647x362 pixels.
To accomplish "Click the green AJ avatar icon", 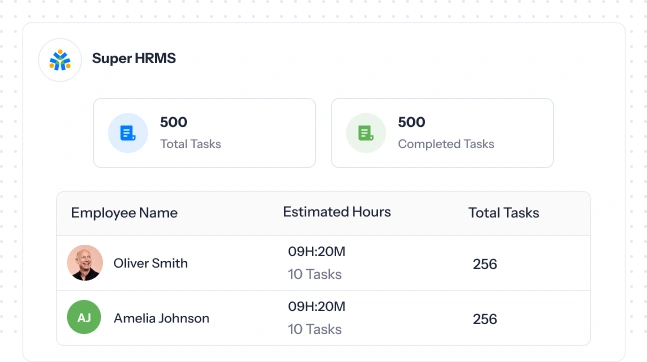I will 84,317.
